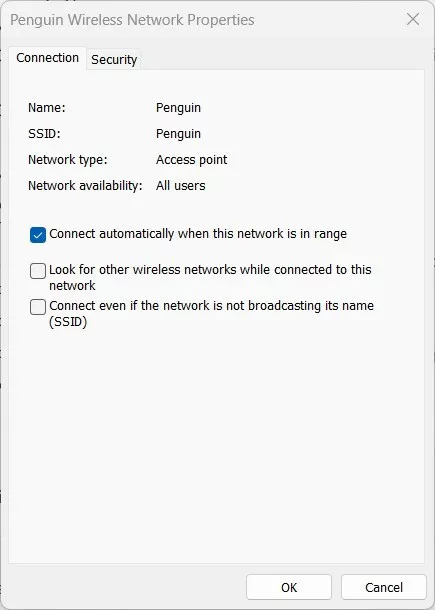Cancel the wireless properties dialog
Viewport: 435px width, 610px height.
coord(384,587)
